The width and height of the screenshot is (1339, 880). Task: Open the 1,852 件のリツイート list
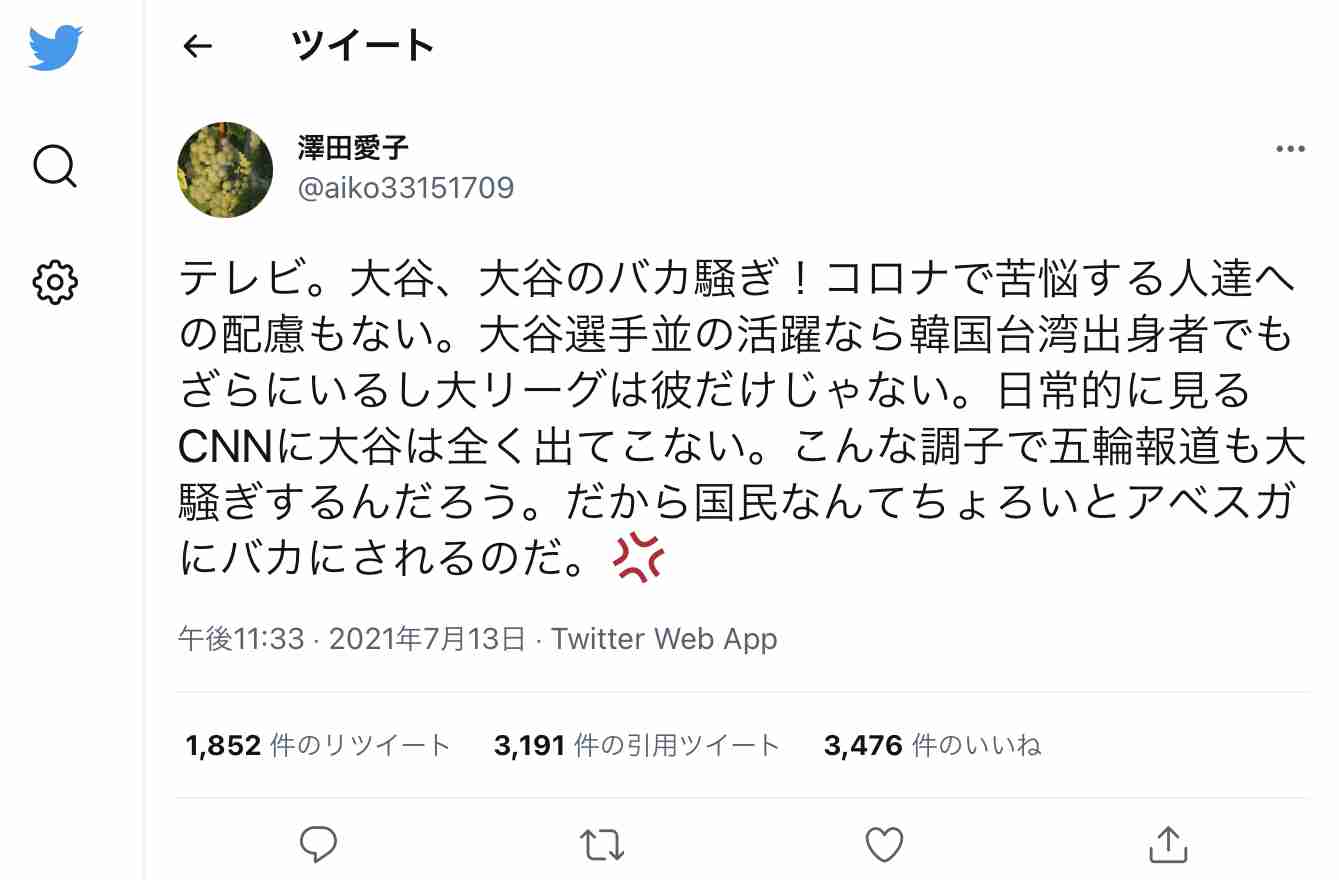(x=318, y=745)
